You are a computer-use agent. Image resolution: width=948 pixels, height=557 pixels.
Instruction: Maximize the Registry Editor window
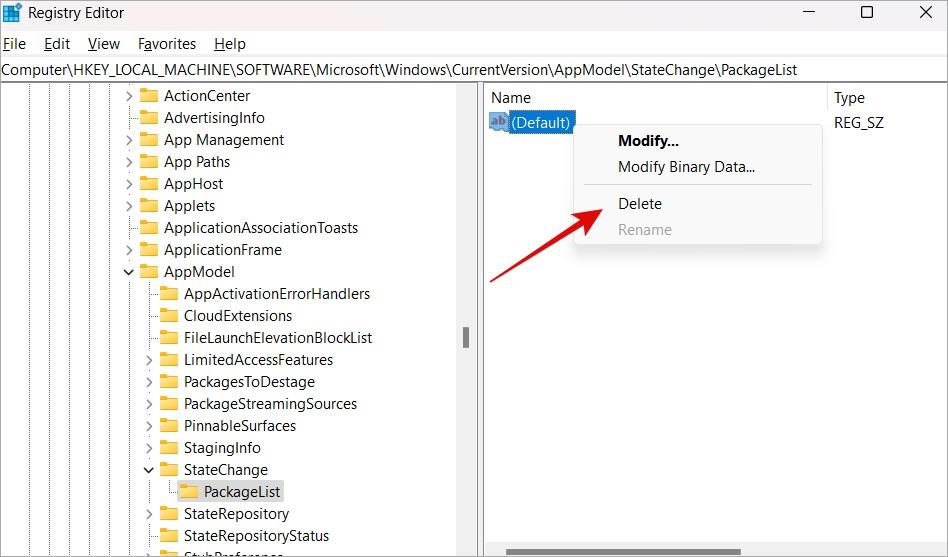[x=867, y=12]
